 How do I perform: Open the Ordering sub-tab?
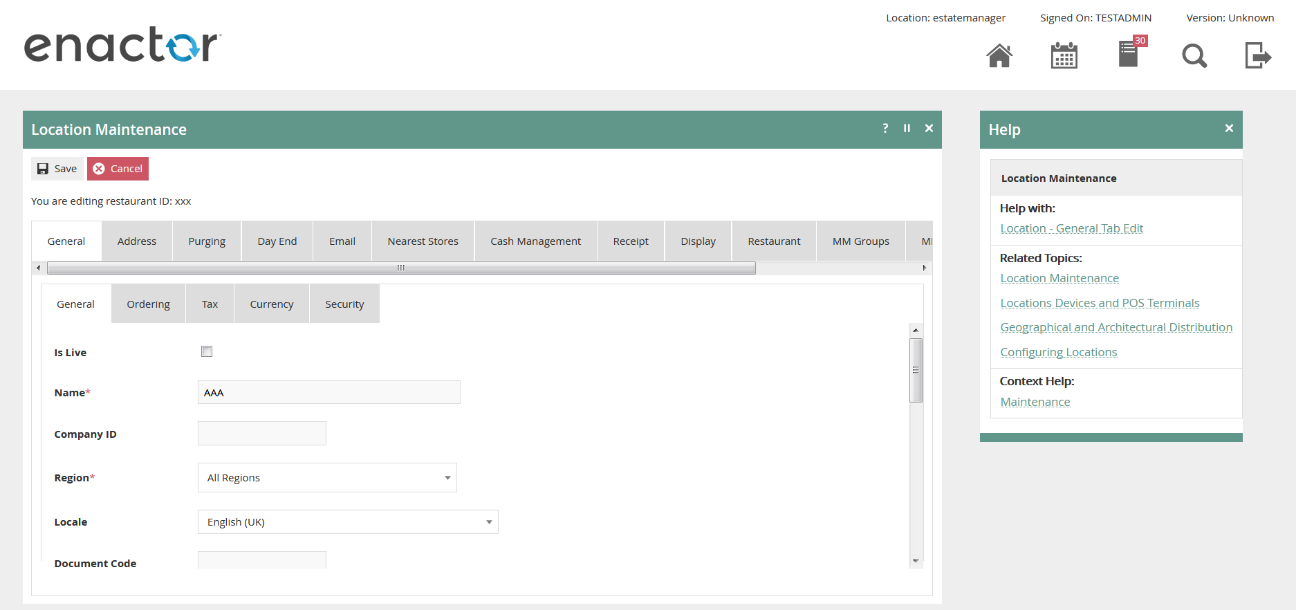[148, 304]
